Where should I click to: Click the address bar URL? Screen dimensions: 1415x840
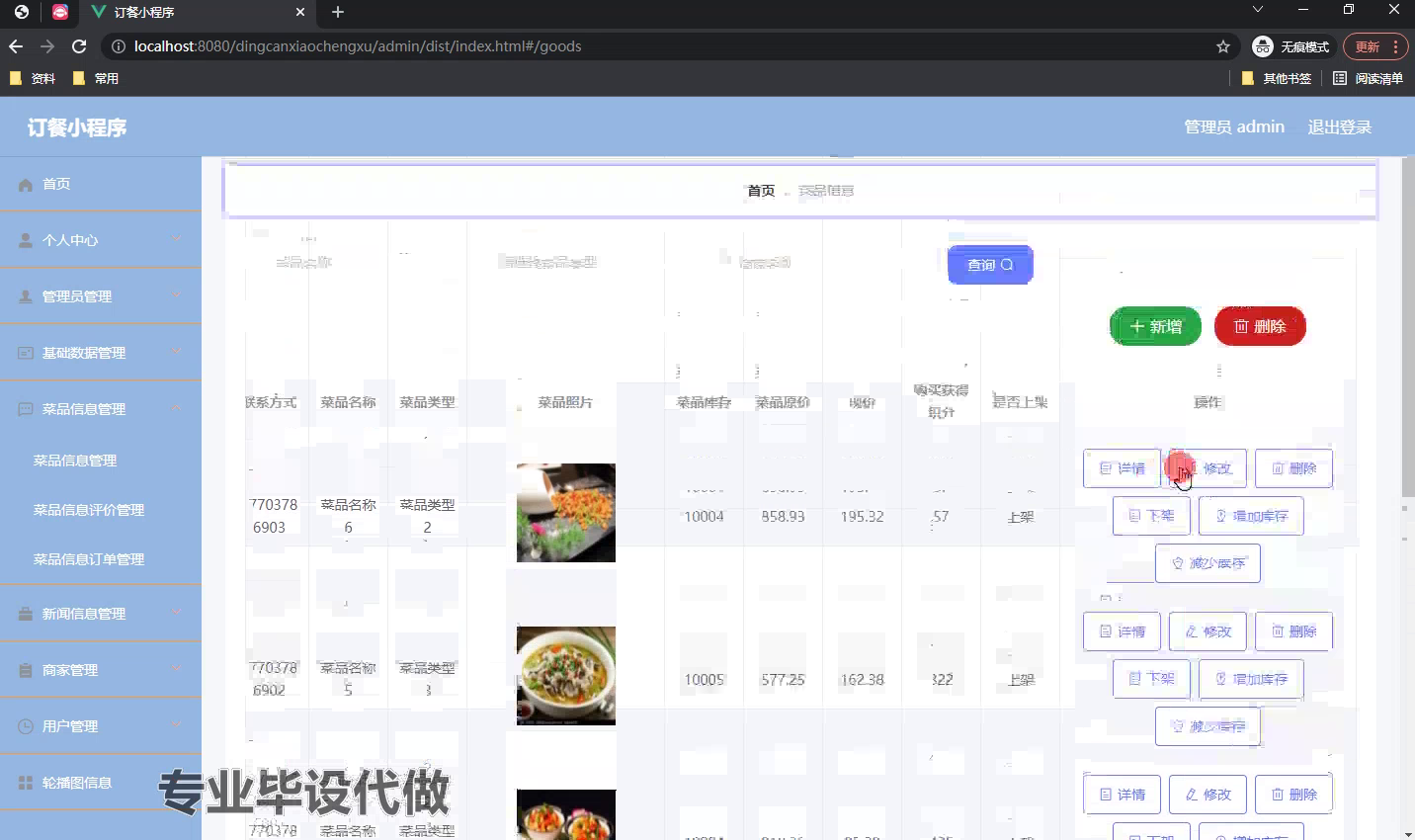coord(358,46)
